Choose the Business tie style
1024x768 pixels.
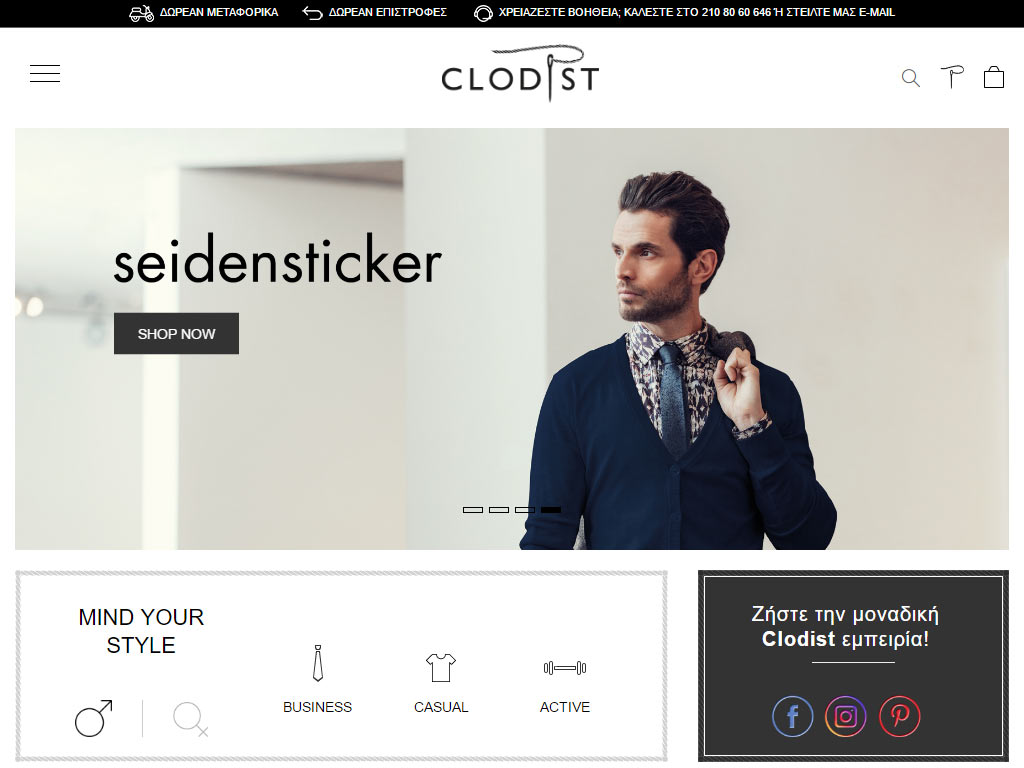click(317, 680)
